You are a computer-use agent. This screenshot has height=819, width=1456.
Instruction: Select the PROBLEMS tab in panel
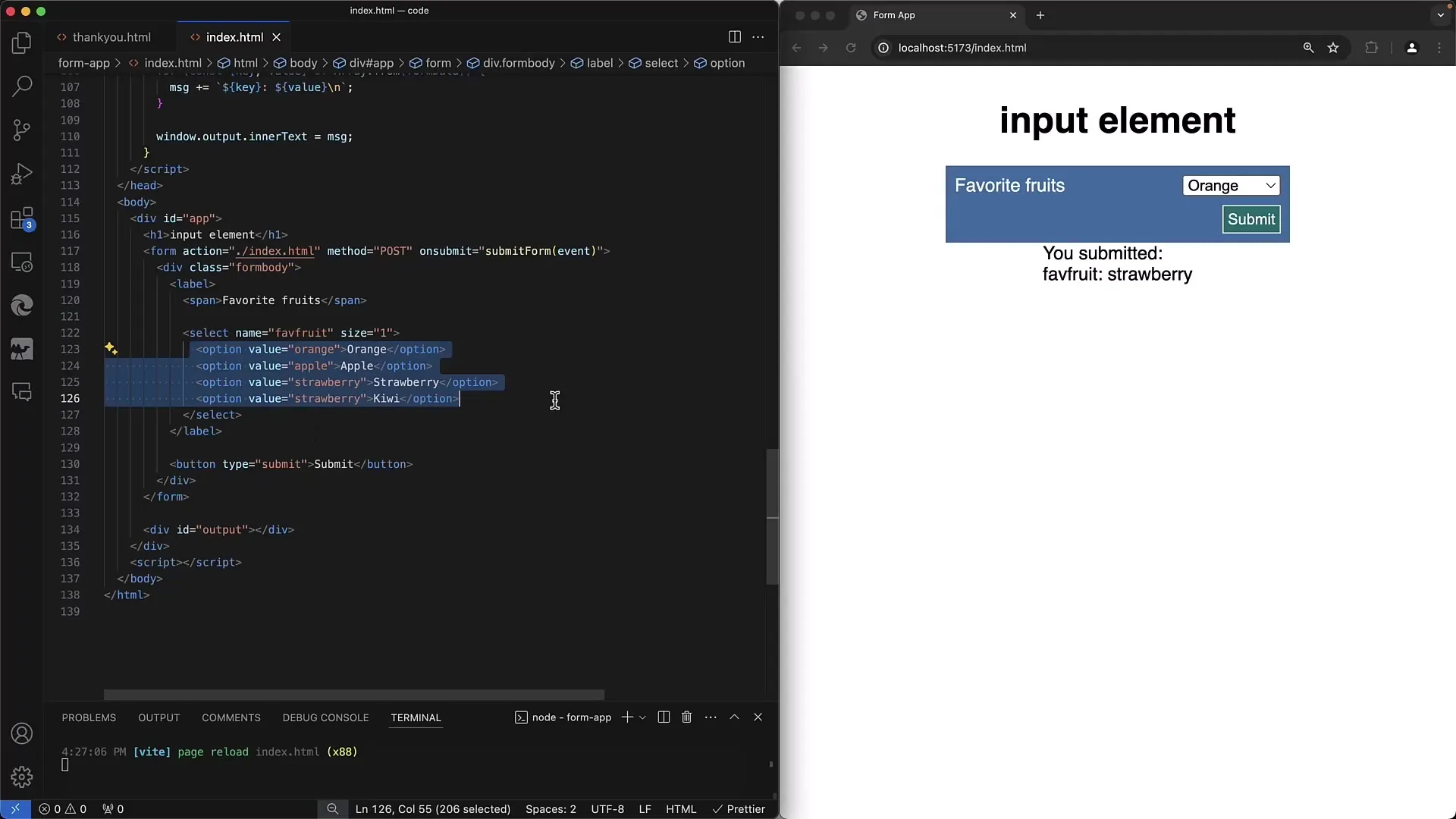click(x=88, y=717)
